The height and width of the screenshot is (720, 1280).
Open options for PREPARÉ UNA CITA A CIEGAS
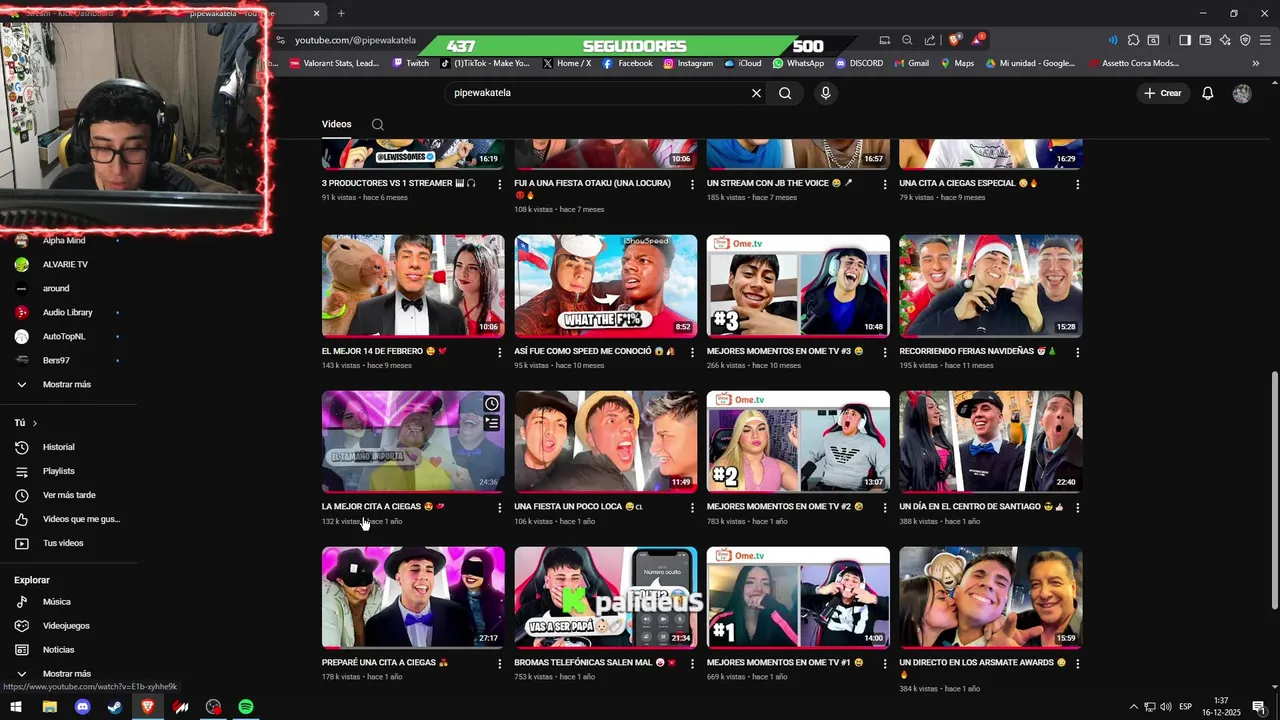pos(500,663)
